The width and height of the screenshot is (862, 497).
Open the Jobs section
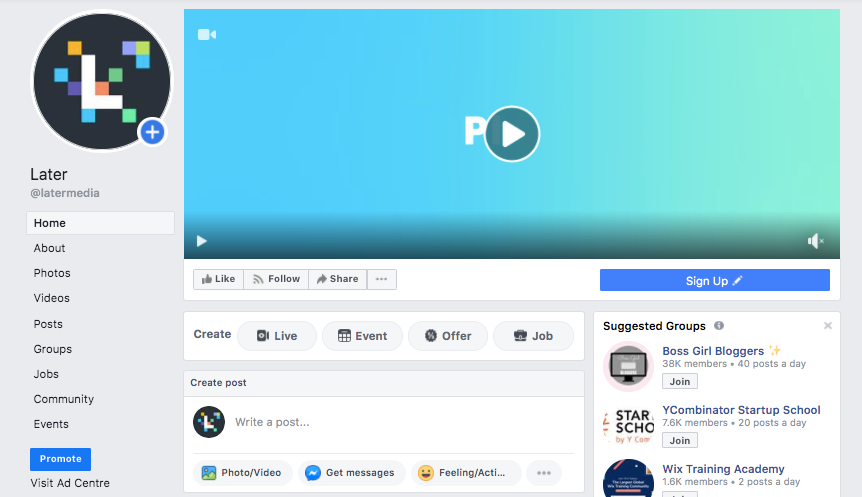46,374
